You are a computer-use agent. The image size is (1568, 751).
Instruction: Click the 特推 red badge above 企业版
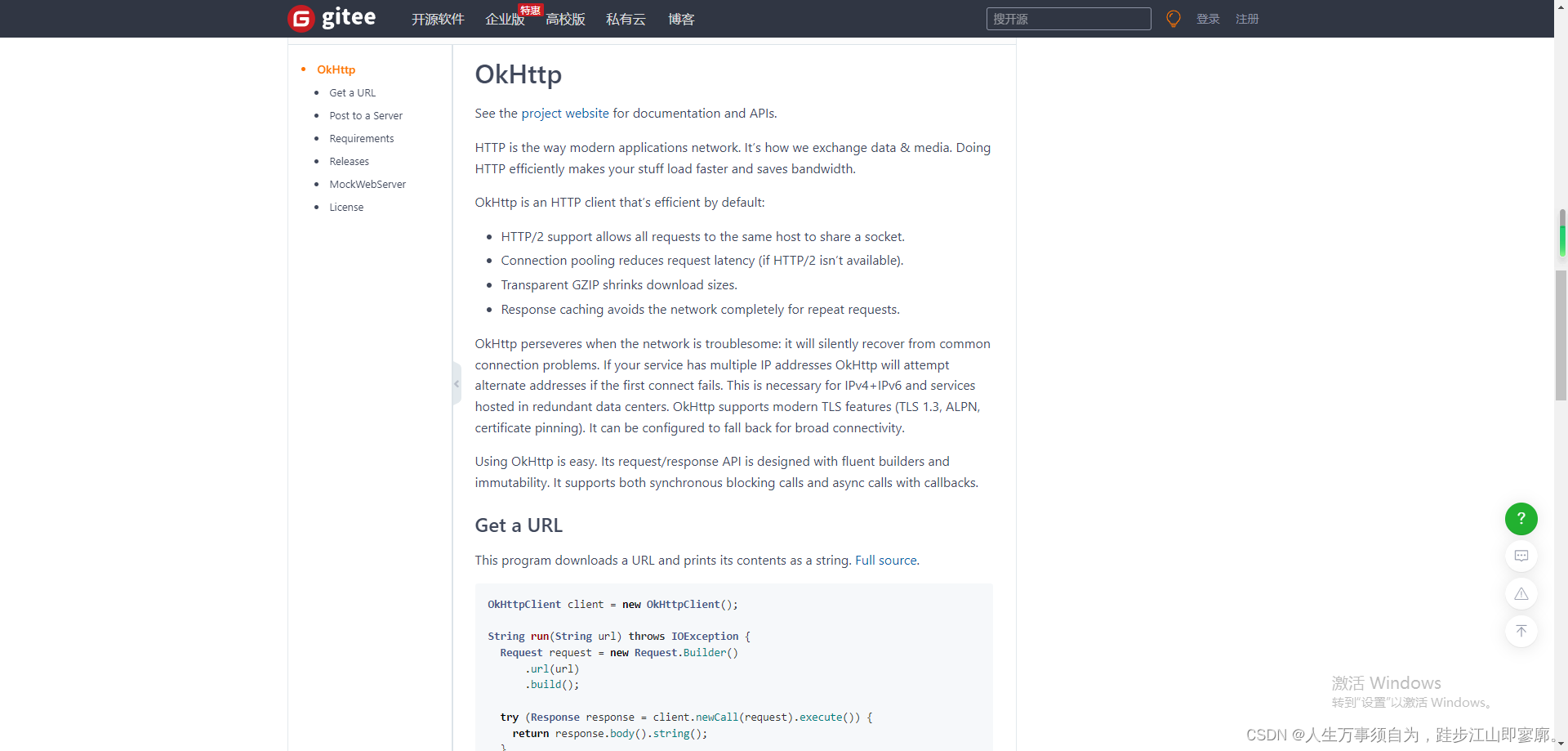530,10
